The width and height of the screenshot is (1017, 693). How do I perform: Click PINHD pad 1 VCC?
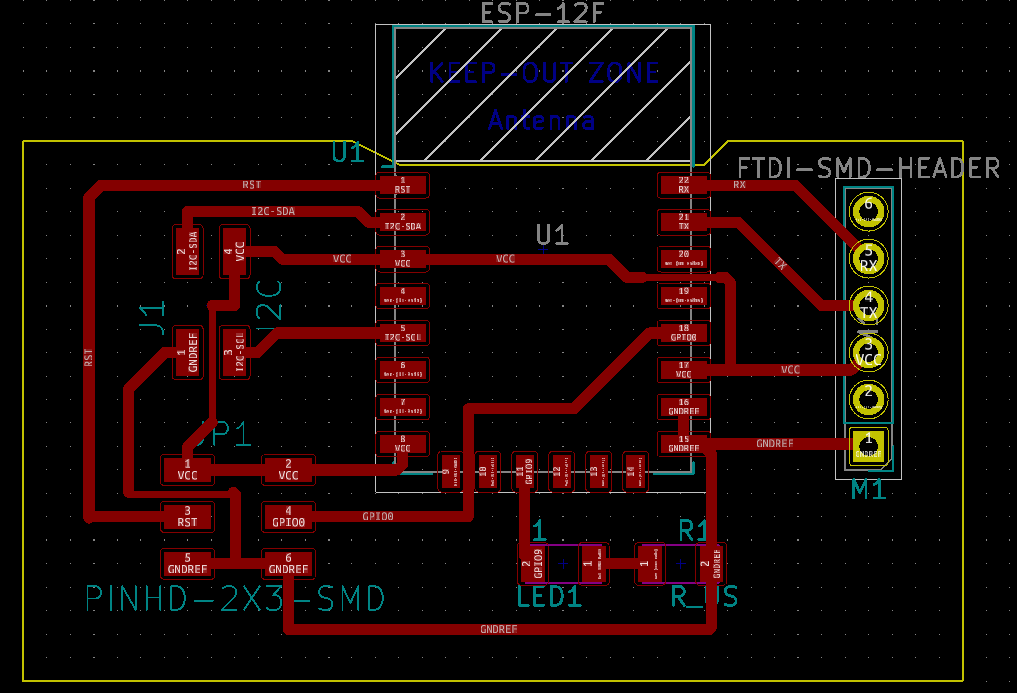click(187, 470)
